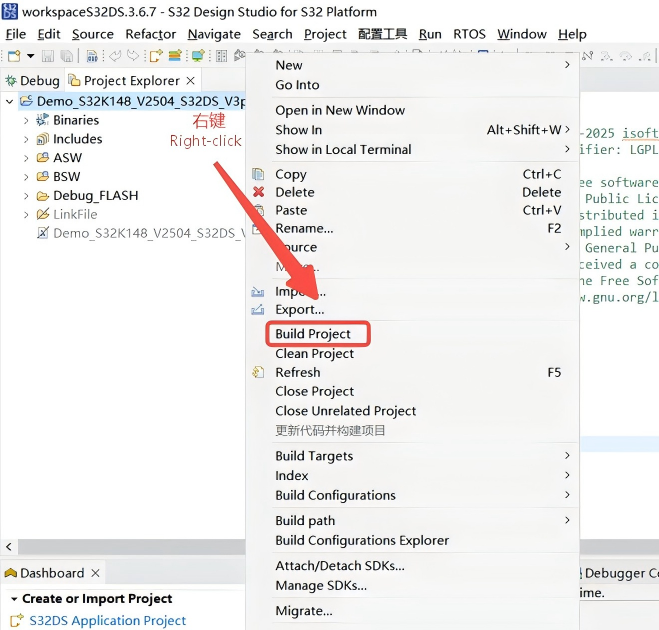Choose Close Unrelated Project

click(x=345, y=411)
